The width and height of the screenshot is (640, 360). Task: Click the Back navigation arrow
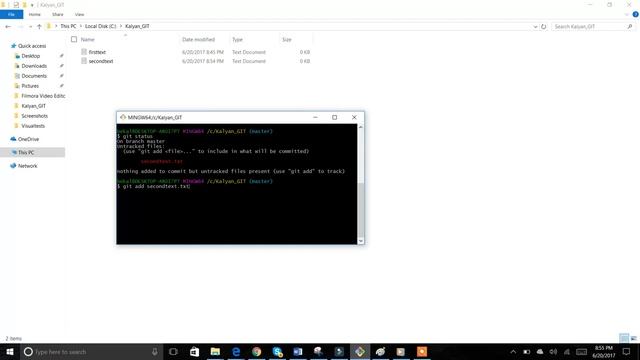pos(8,26)
